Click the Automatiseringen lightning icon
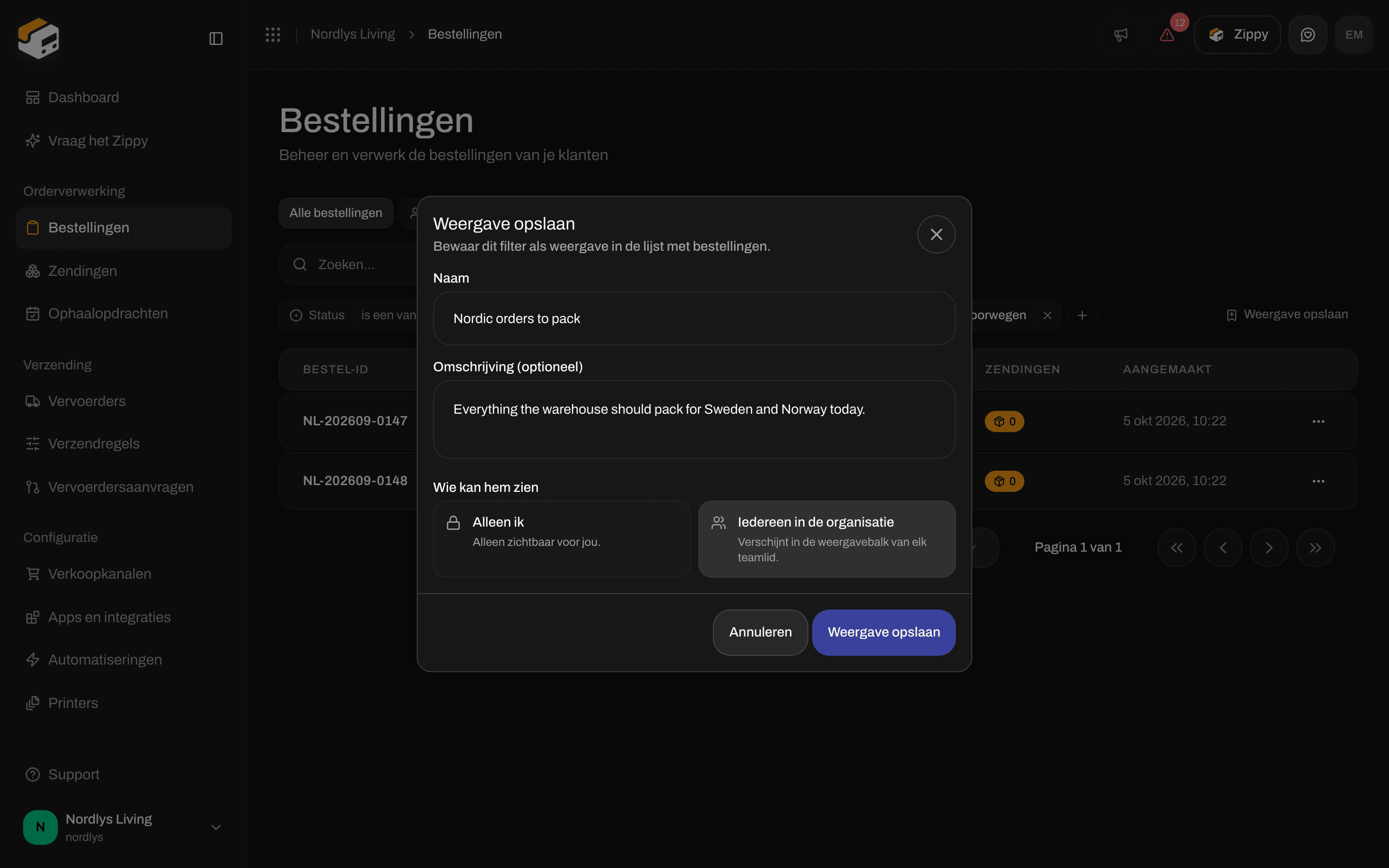This screenshot has height=868, width=1389. pos(33,660)
